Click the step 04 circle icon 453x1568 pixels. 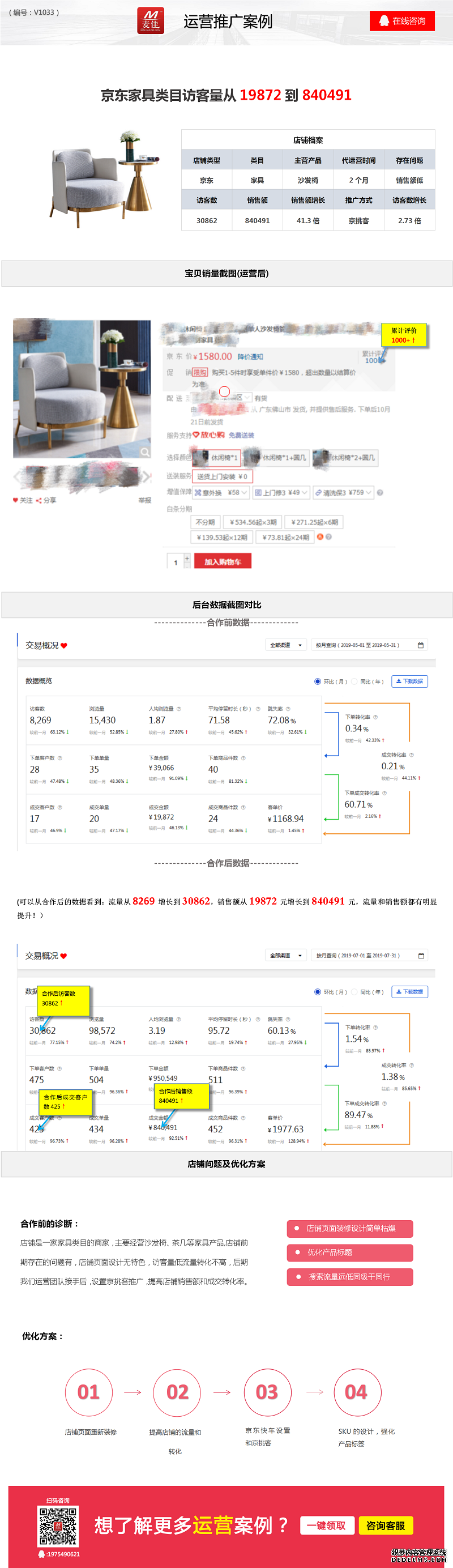(x=357, y=1393)
